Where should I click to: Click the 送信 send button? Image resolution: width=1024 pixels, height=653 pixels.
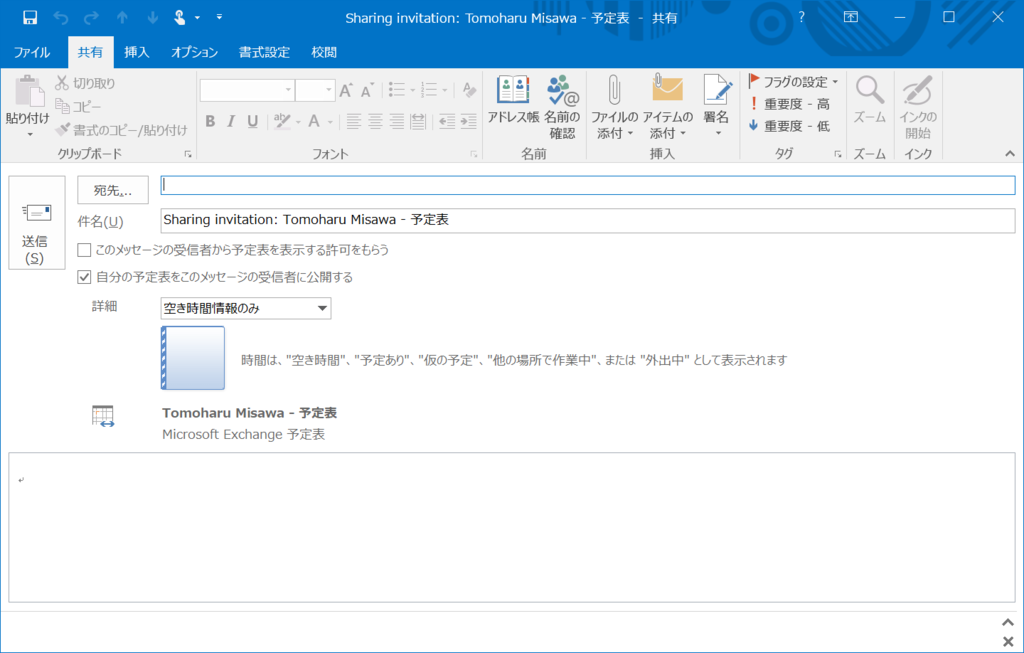click(37, 223)
